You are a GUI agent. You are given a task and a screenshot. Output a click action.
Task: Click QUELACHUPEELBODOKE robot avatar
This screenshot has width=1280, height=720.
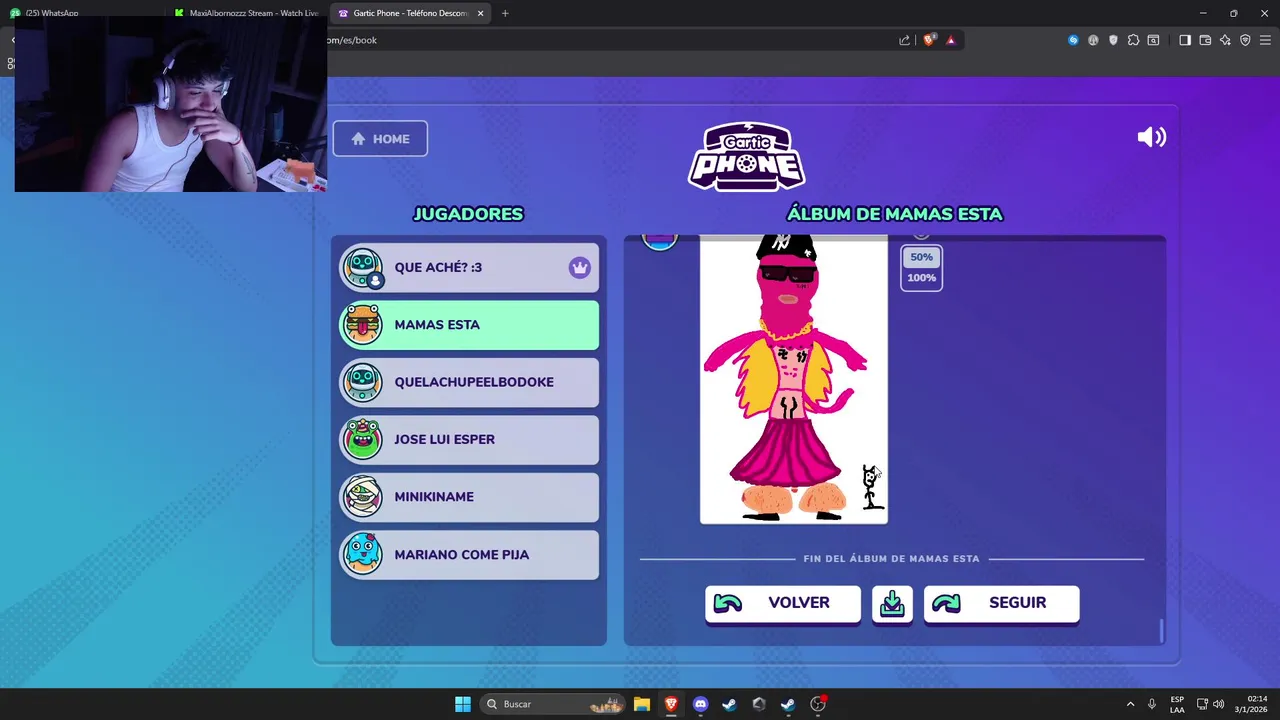[362, 382]
